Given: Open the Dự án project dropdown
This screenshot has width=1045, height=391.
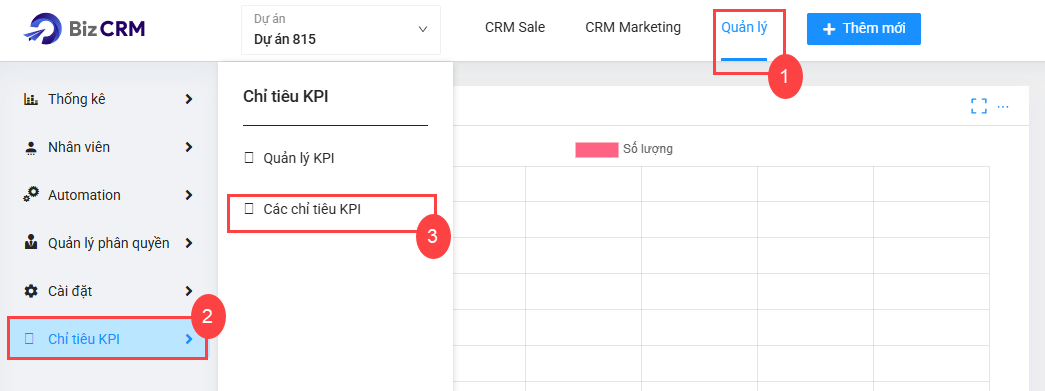Looking at the screenshot, I should (341, 30).
